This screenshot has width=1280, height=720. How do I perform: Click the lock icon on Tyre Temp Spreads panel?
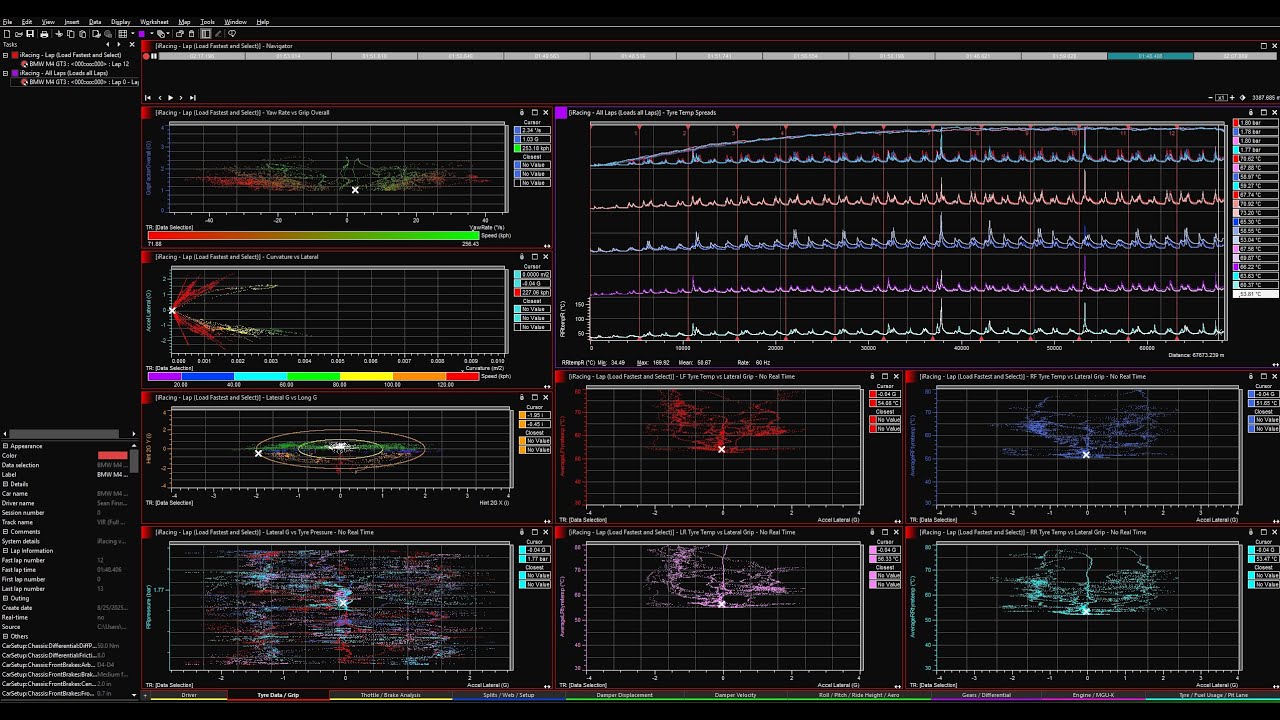pos(1251,113)
